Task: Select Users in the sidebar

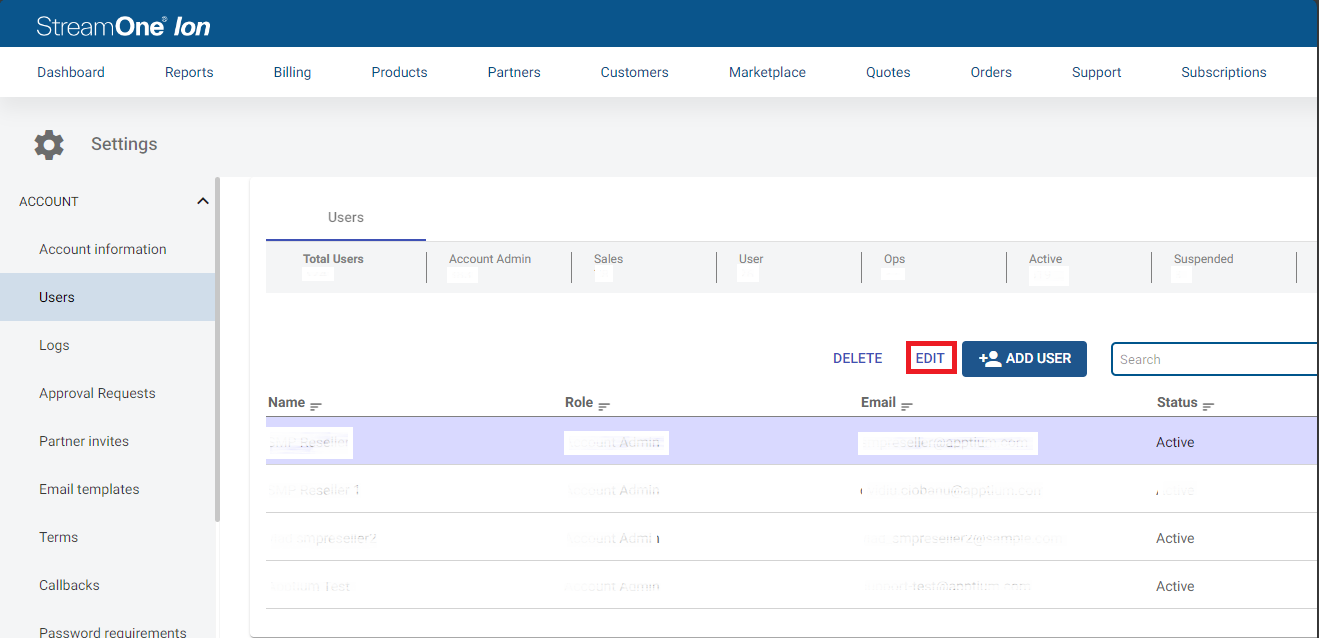Action: click(107, 297)
